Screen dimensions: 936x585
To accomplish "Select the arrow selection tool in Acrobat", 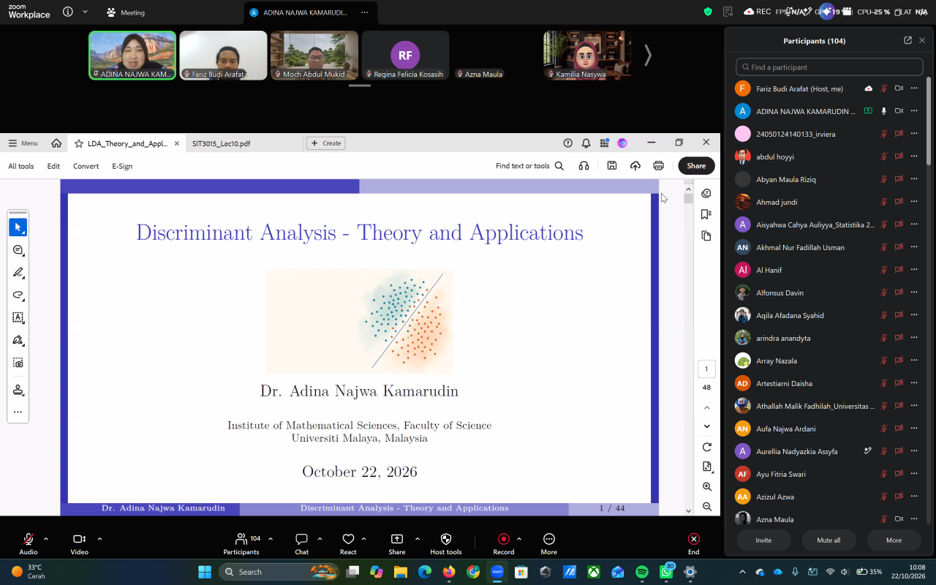I will 18,227.
